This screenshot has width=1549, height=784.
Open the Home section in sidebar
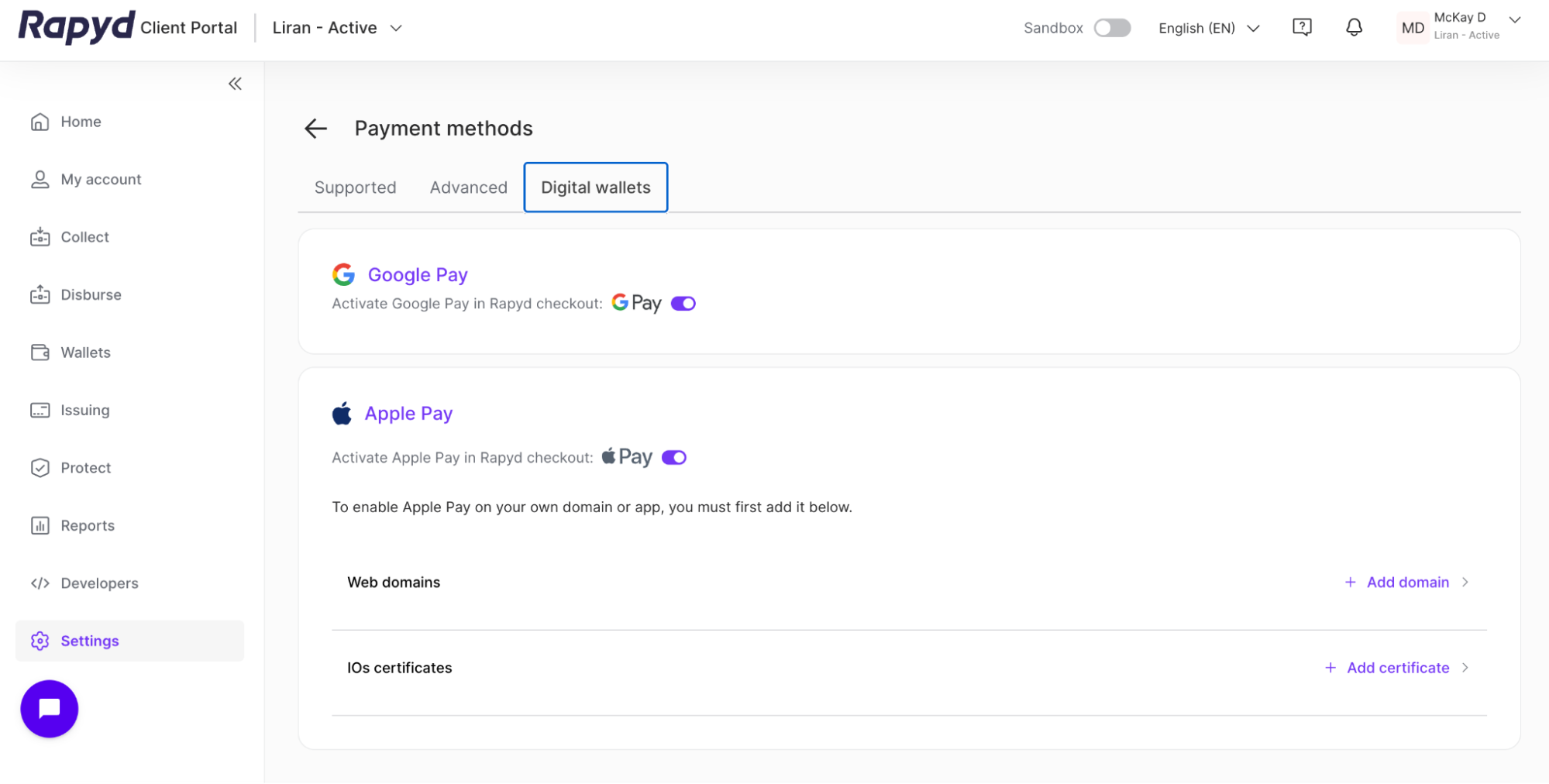(x=81, y=122)
